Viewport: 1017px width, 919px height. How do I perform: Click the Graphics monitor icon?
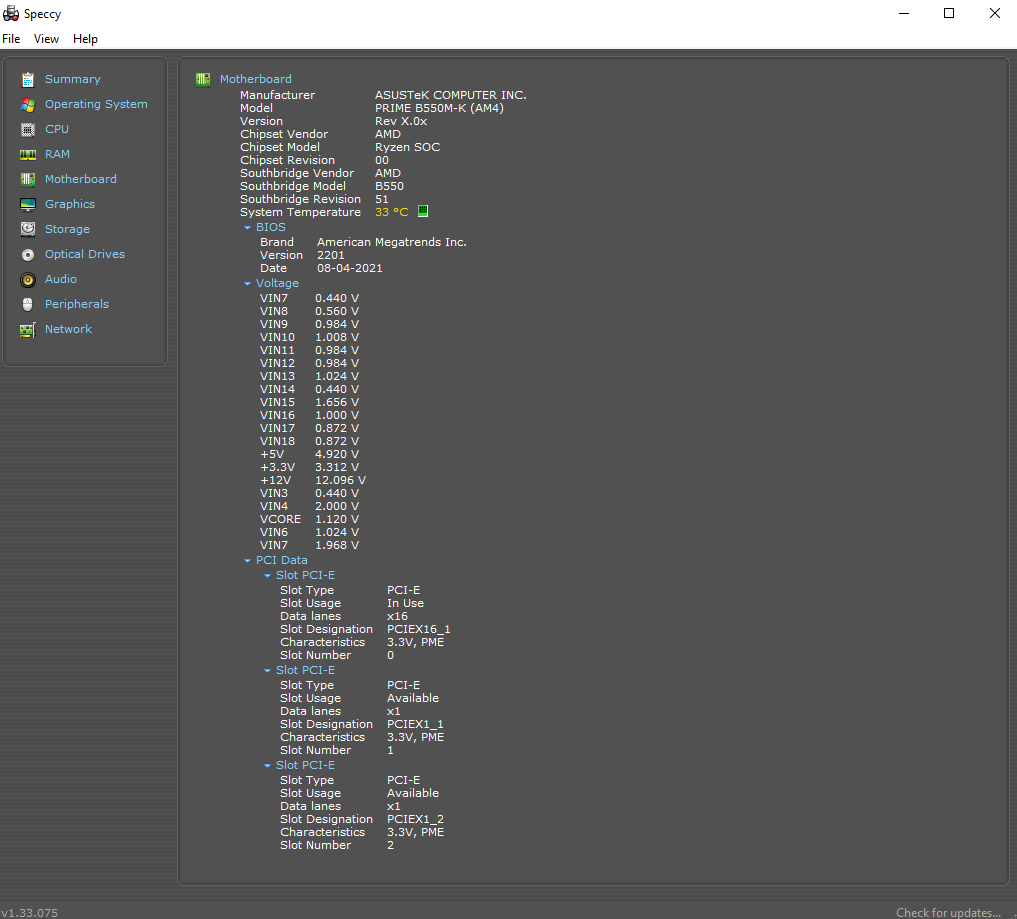pos(28,205)
